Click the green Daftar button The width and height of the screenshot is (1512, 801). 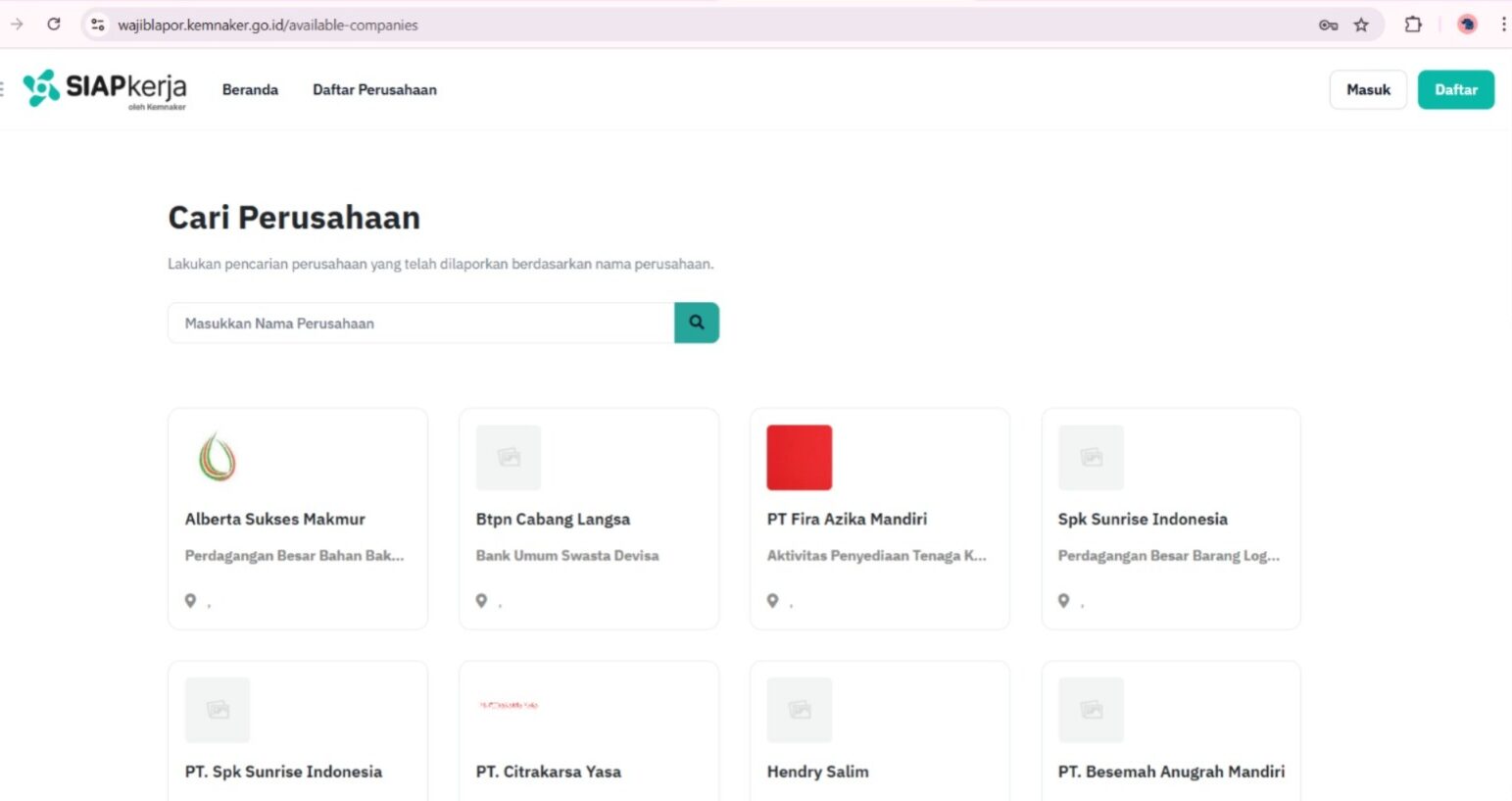tap(1456, 89)
